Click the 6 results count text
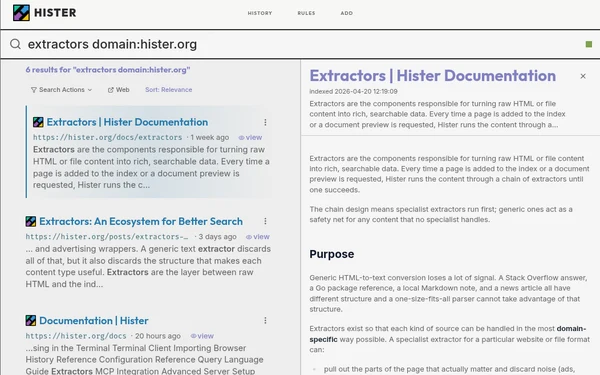Viewport: 600px width, 375px height. pos(108,70)
